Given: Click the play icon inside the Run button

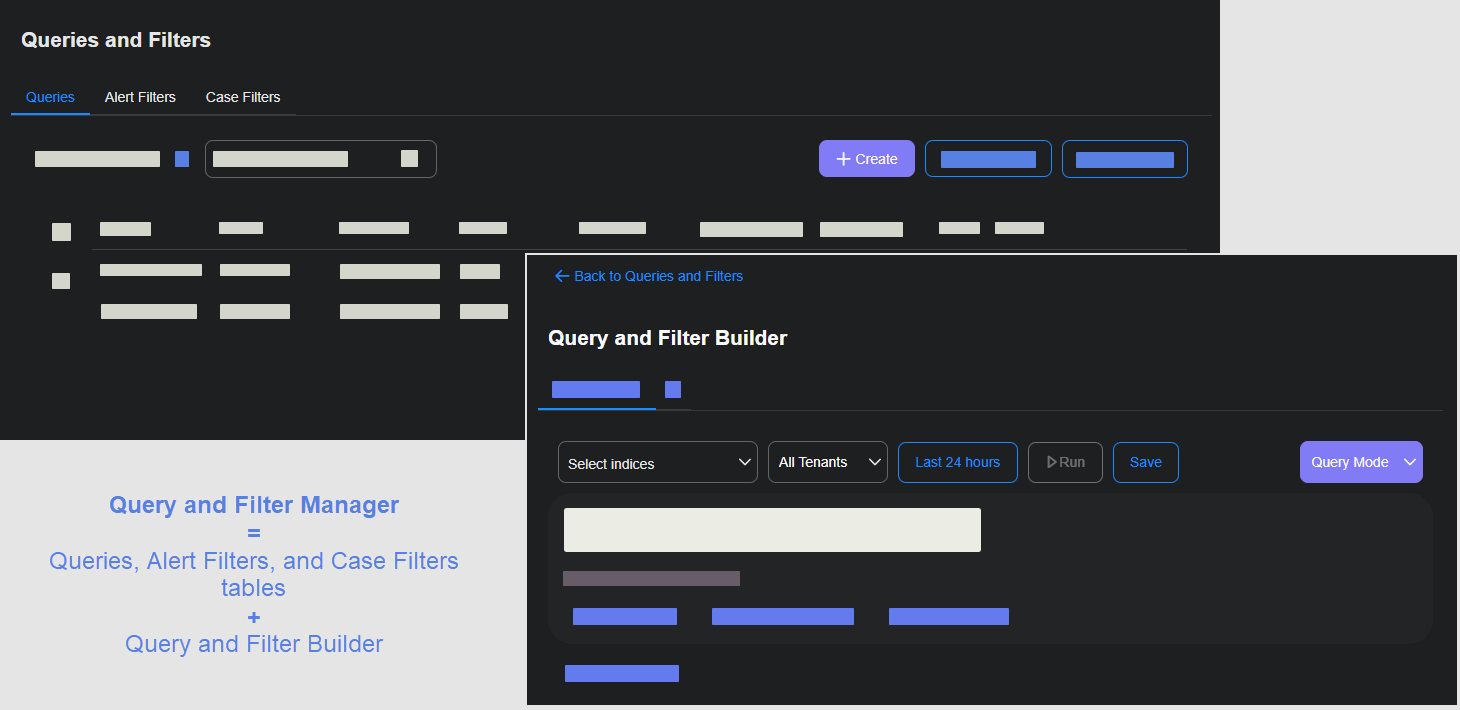Looking at the screenshot, I should click(x=1052, y=462).
